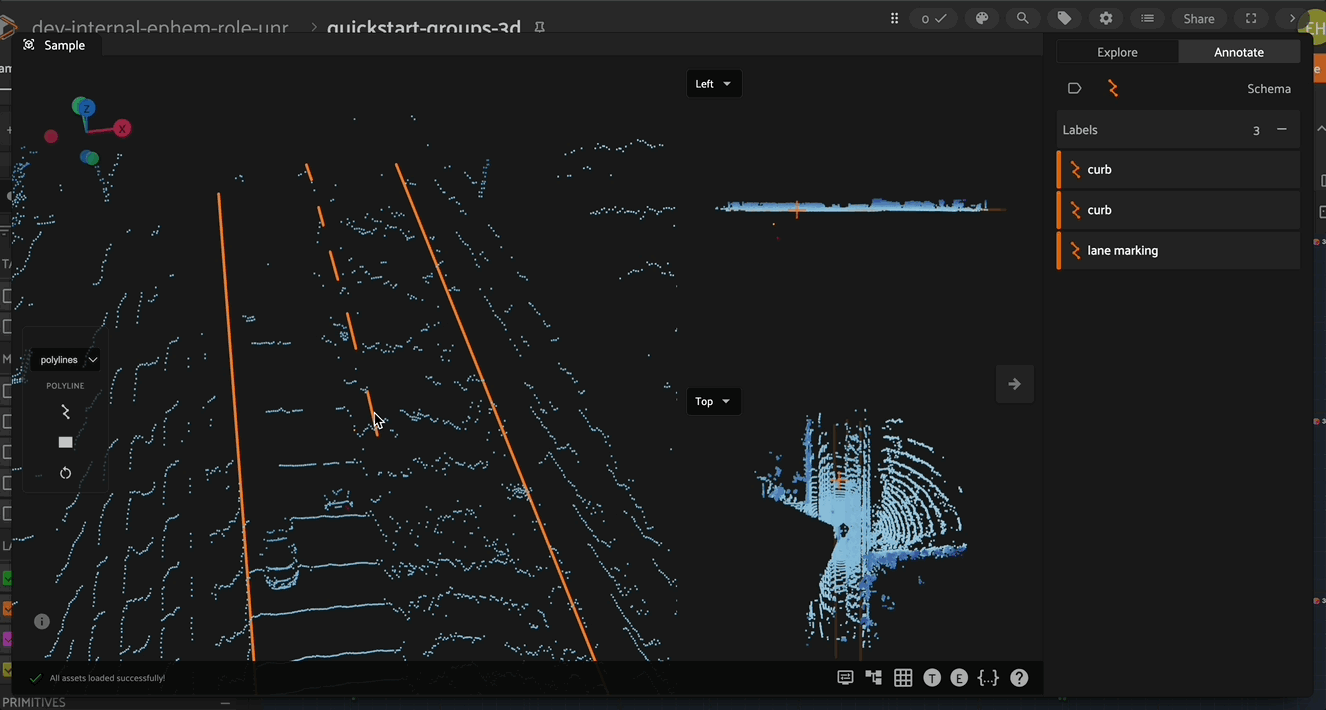
Task: Click the tag icon in top bar
Action: pyautogui.click(x=1064, y=18)
